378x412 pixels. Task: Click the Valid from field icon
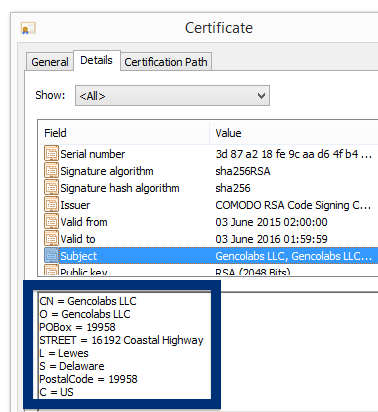pos(51,222)
